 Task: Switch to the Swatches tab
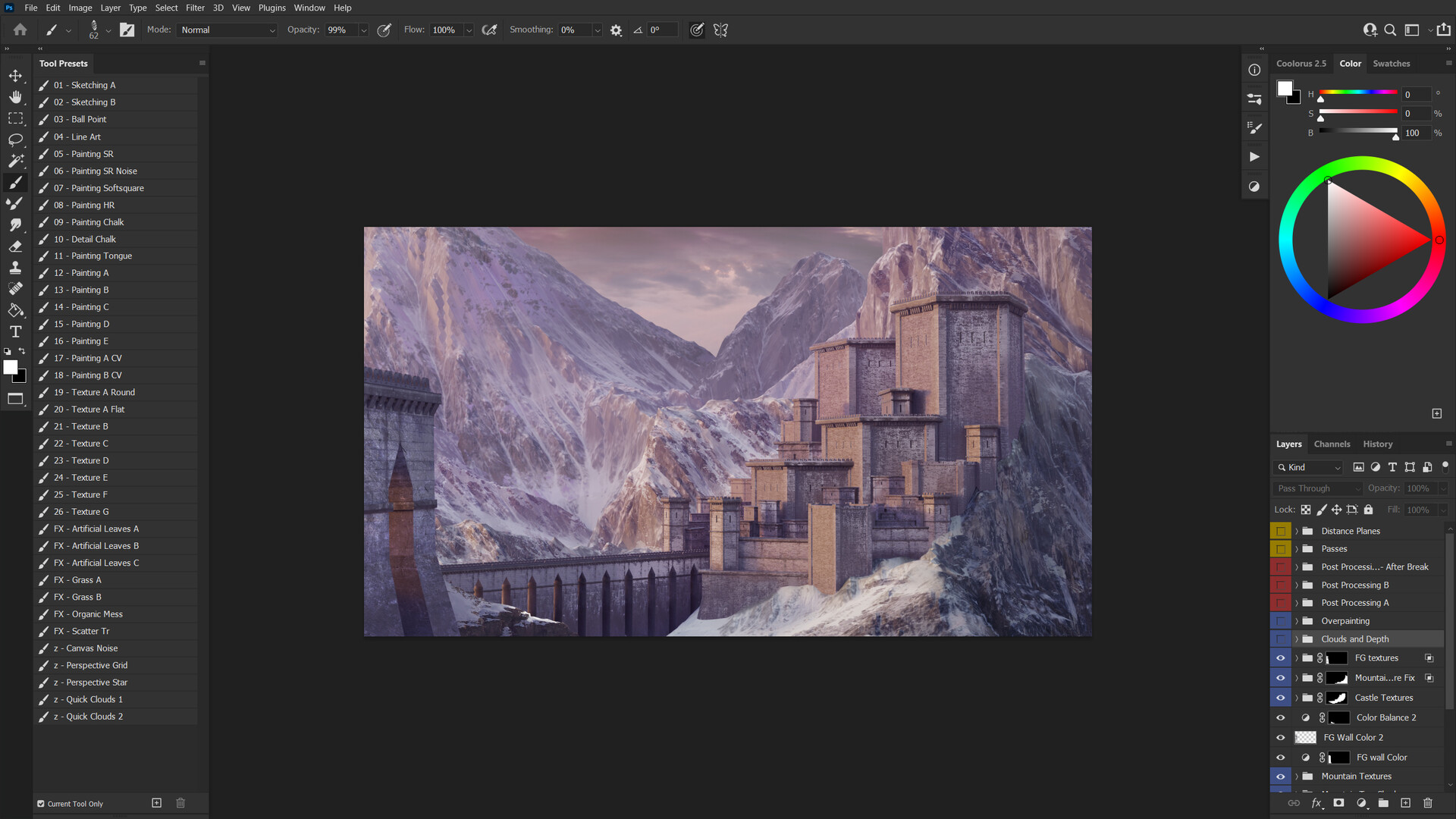coord(1391,63)
